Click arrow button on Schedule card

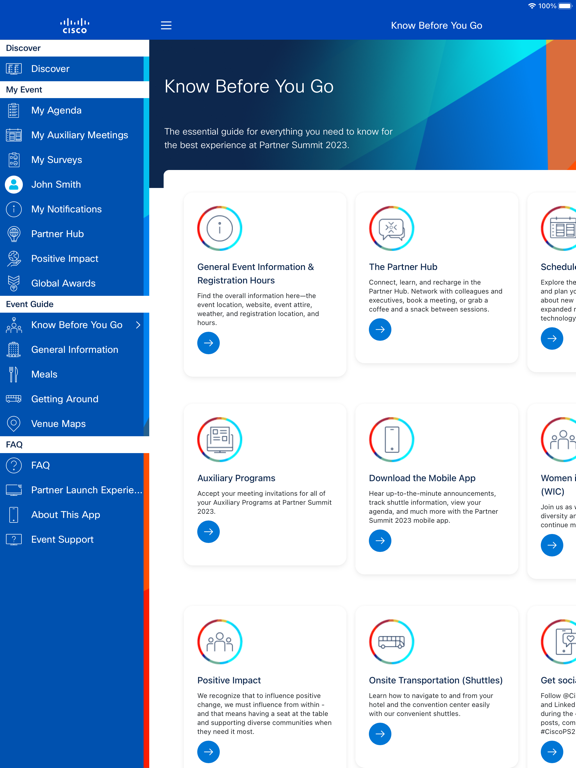[552, 338]
